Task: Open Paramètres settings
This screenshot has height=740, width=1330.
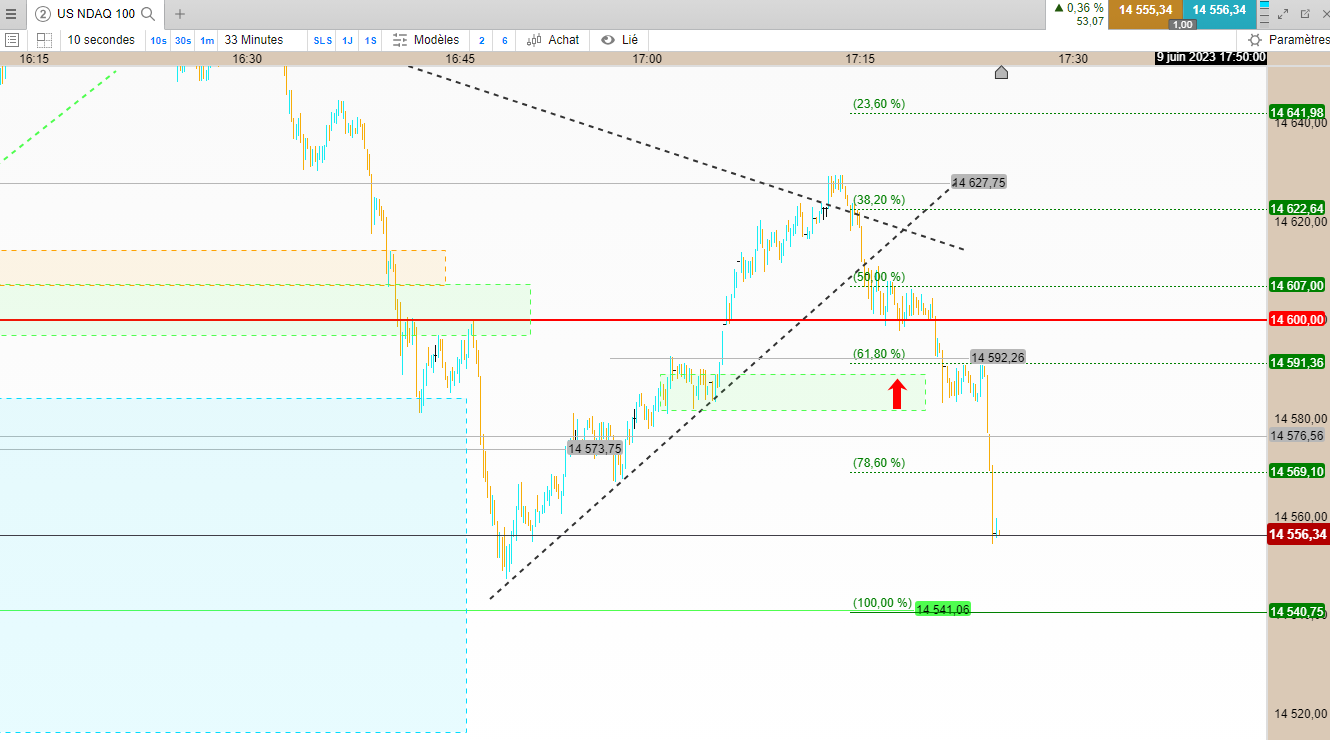Action: [1288, 40]
